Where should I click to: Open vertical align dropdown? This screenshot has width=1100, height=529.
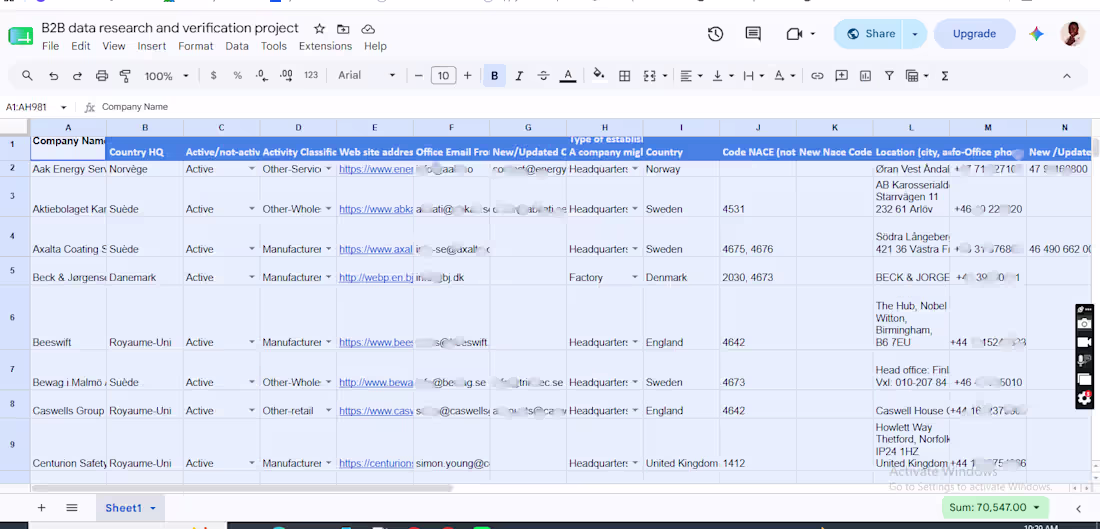pos(722,76)
